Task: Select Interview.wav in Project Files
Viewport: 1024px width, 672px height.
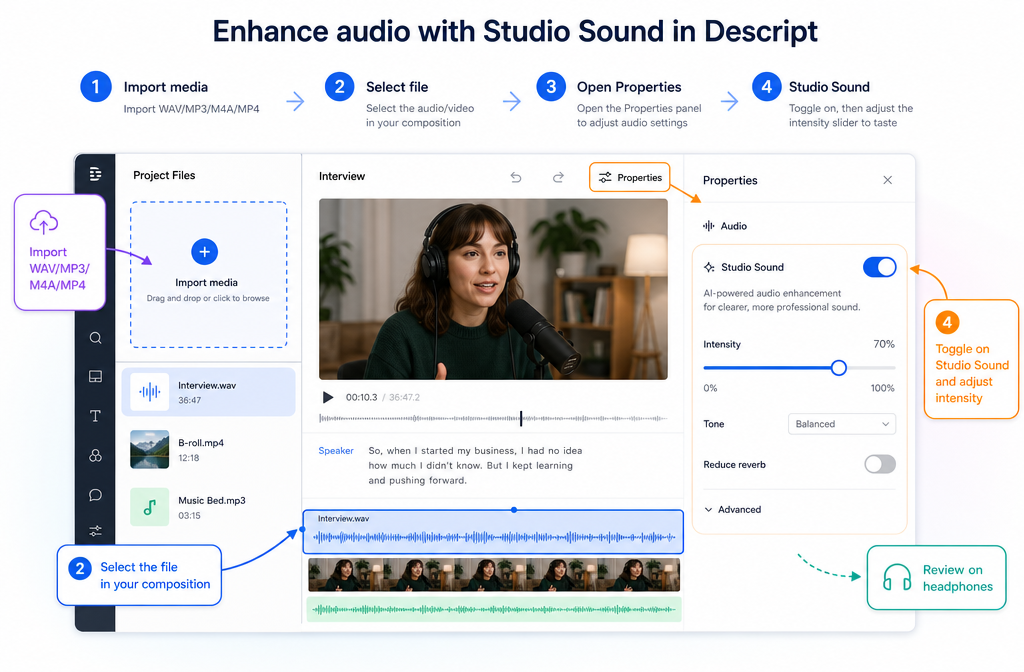Action: tap(208, 392)
